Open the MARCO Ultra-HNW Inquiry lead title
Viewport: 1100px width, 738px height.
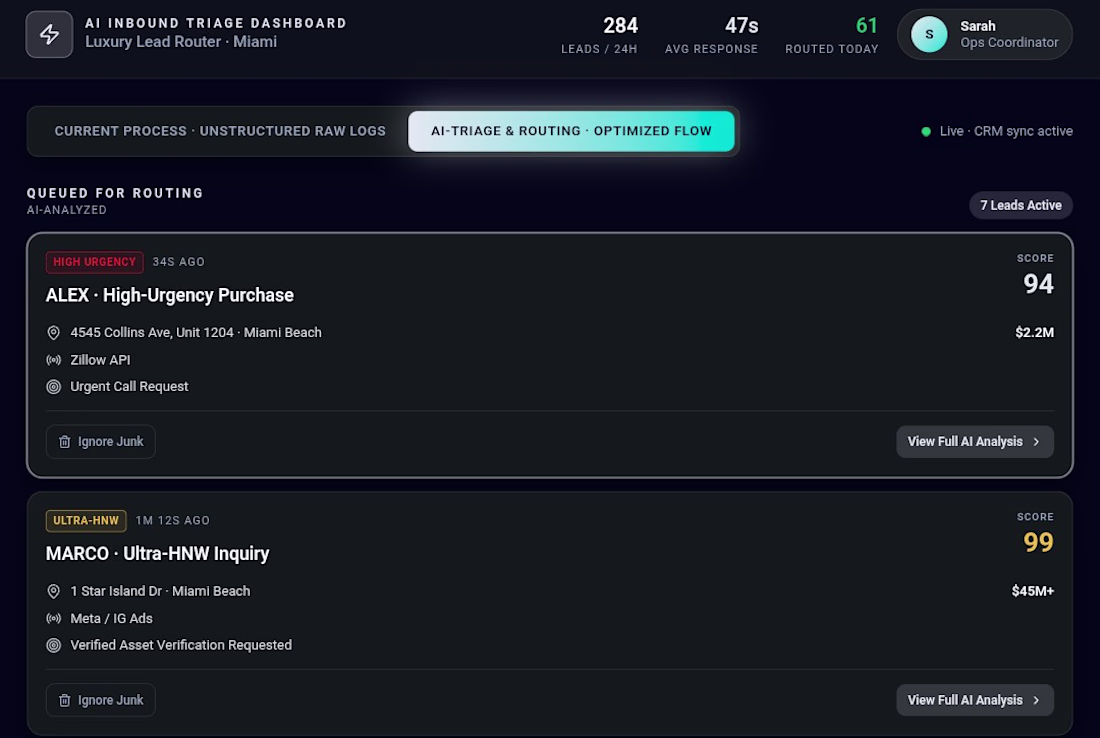click(x=157, y=554)
